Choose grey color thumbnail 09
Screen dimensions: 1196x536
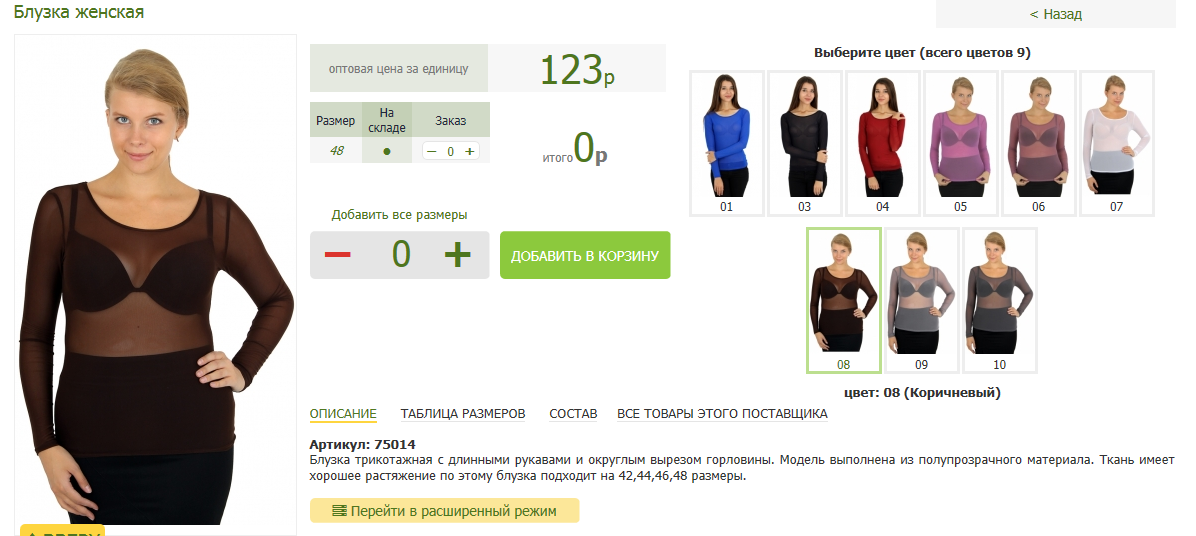coord(921,300)
